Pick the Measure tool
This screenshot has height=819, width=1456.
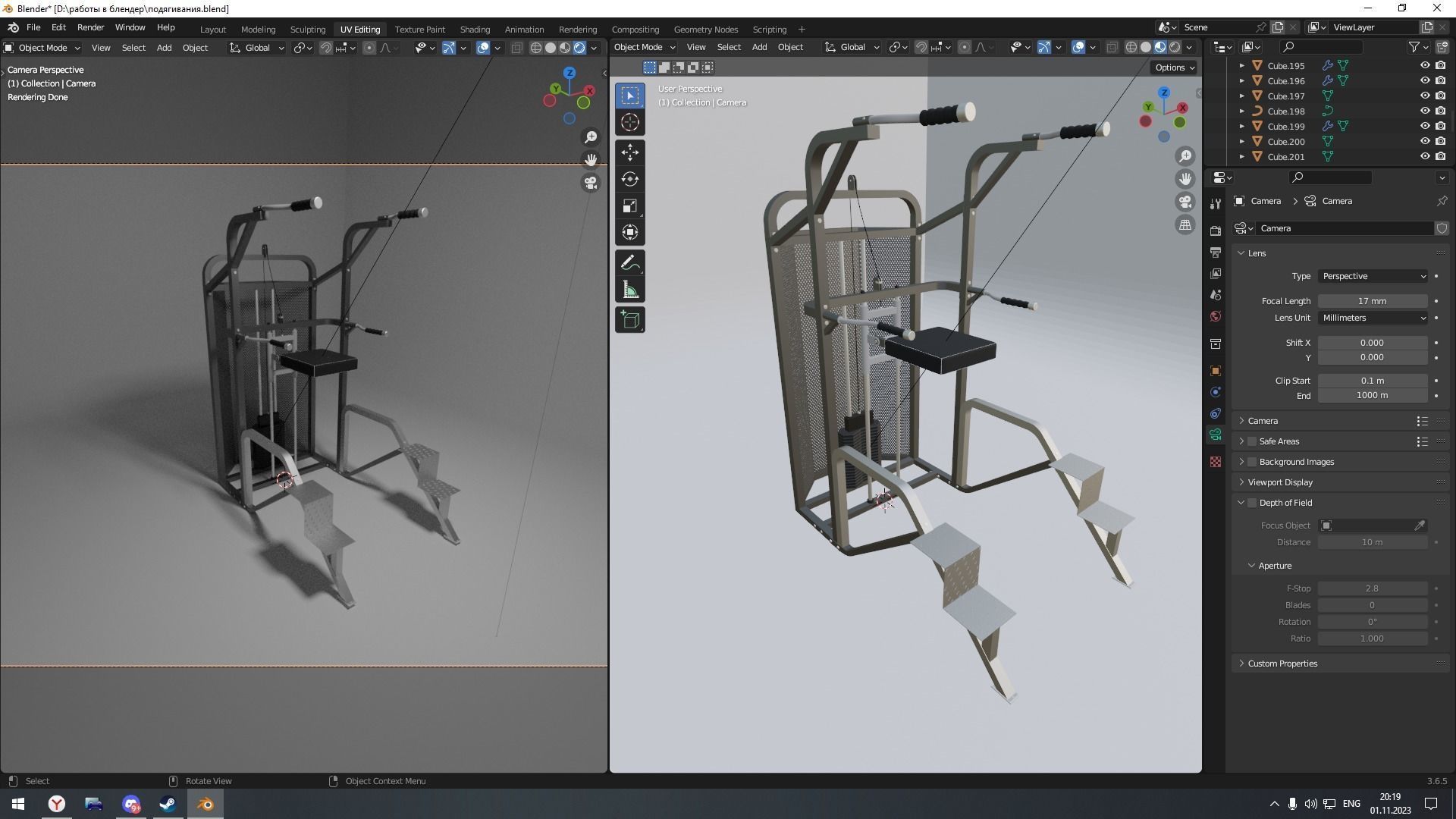(x=630, y=290)
